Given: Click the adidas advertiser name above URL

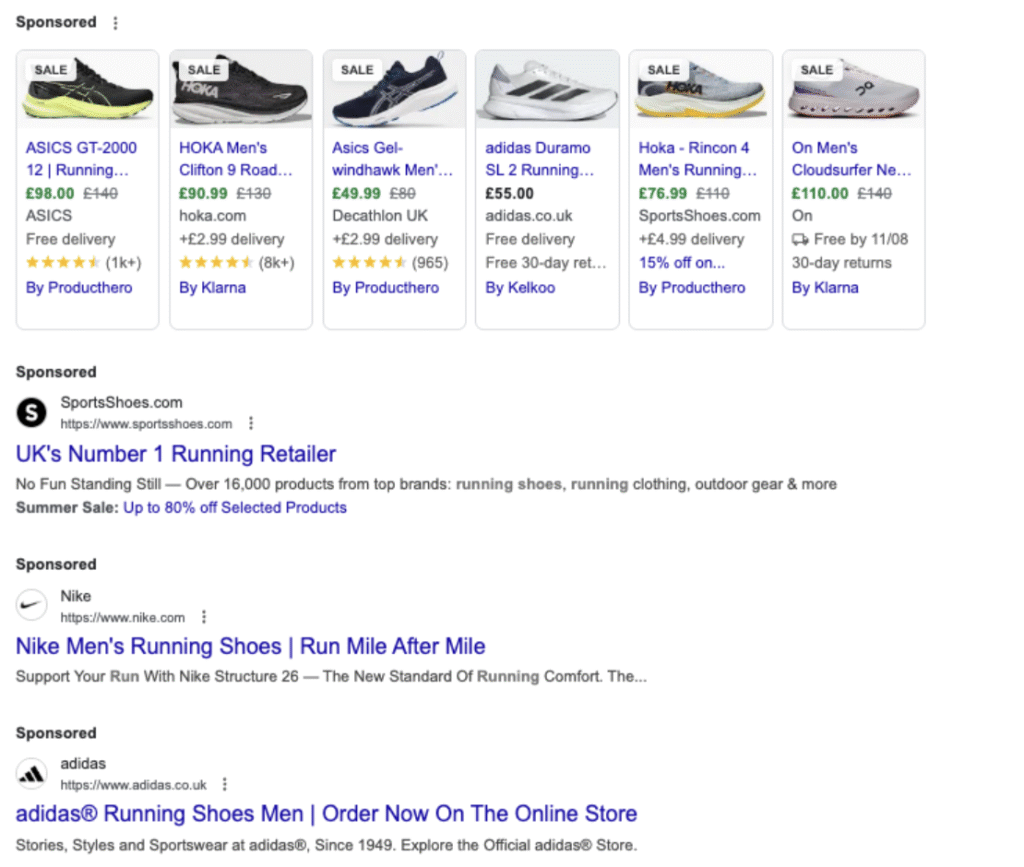Looking at the screenshot, I should tap(83, 764).
